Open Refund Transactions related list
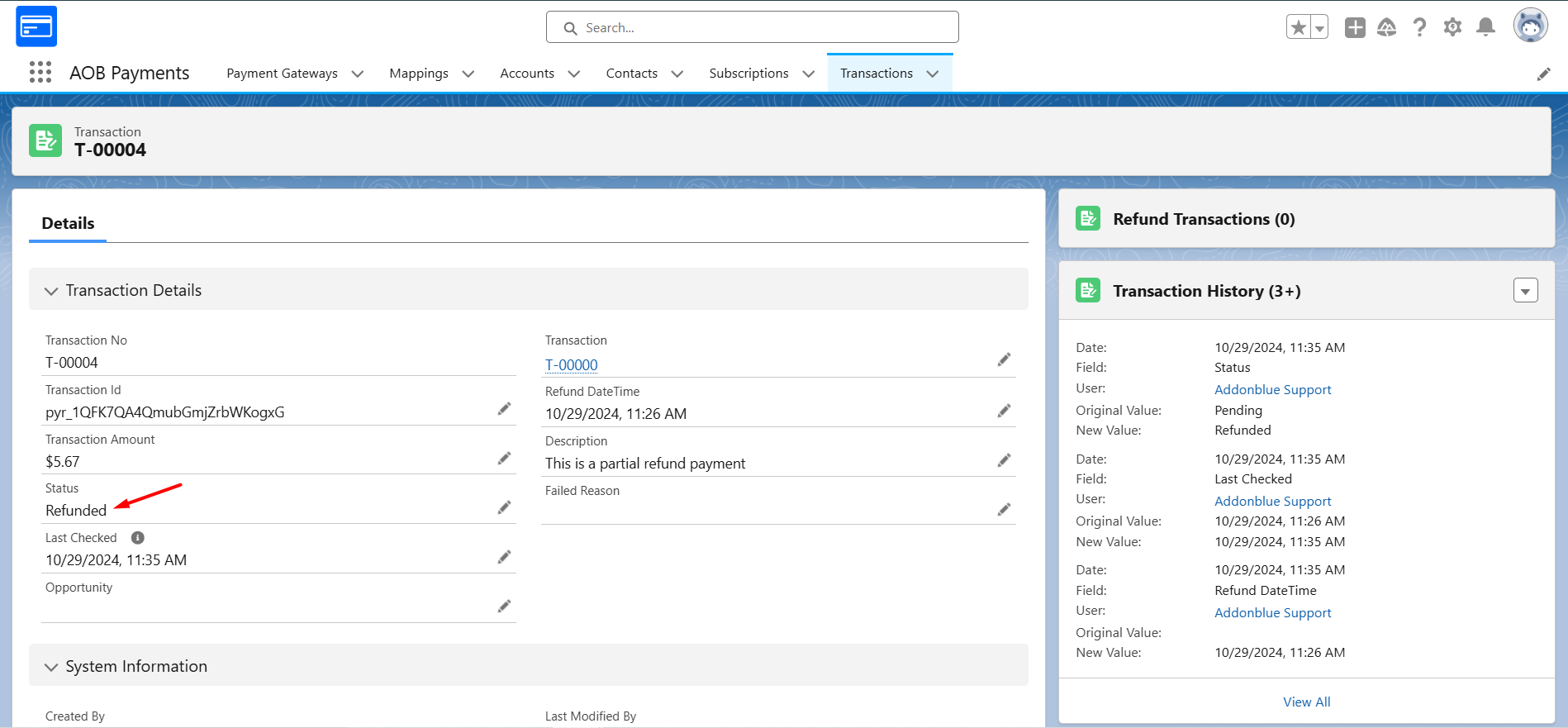This screenshot has width=1568, height=728. [x=1204, y=219]
